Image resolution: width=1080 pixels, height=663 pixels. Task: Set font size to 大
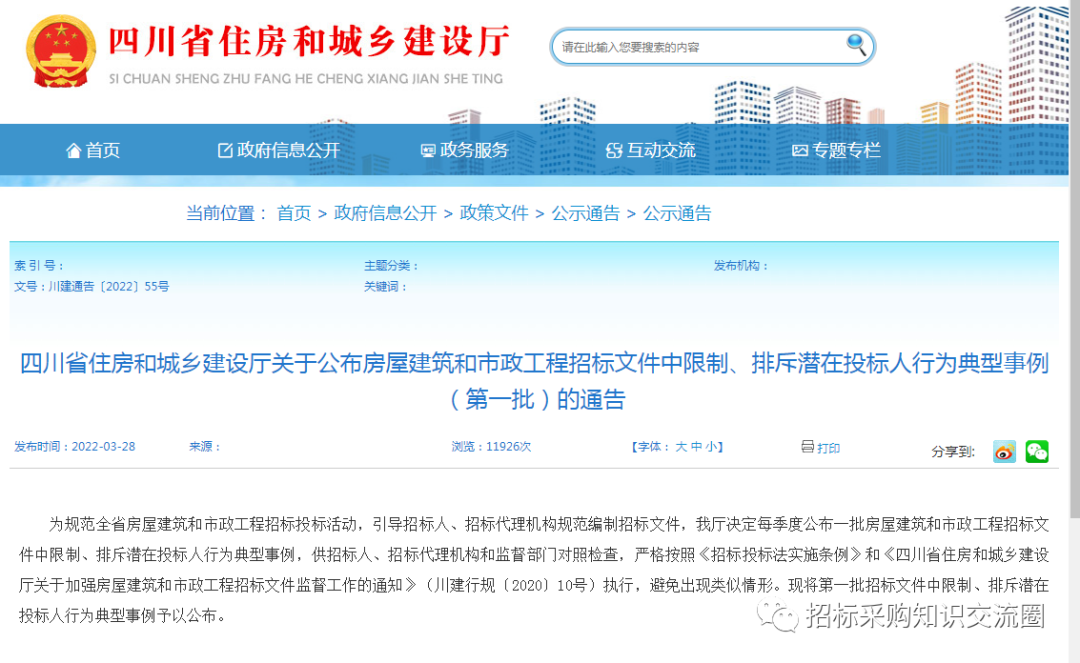681,448
